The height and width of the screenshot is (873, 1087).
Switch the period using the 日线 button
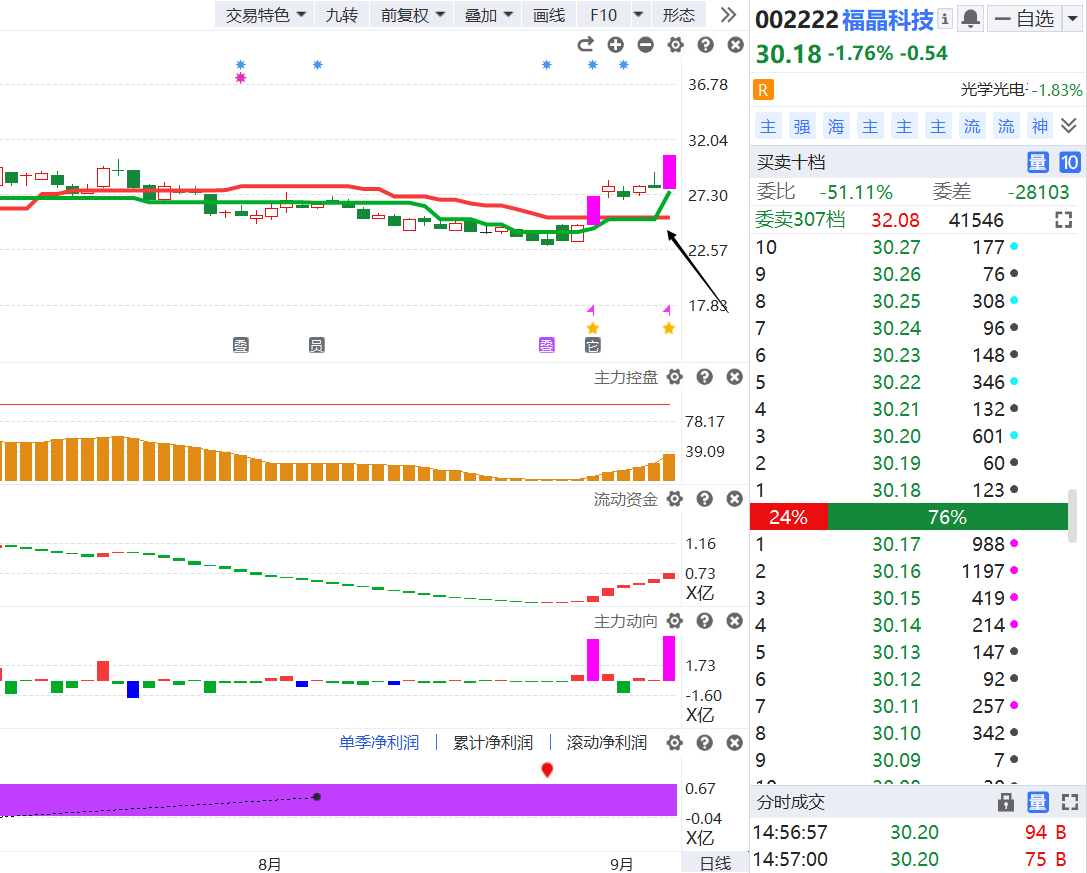click(x=715, y=863)
